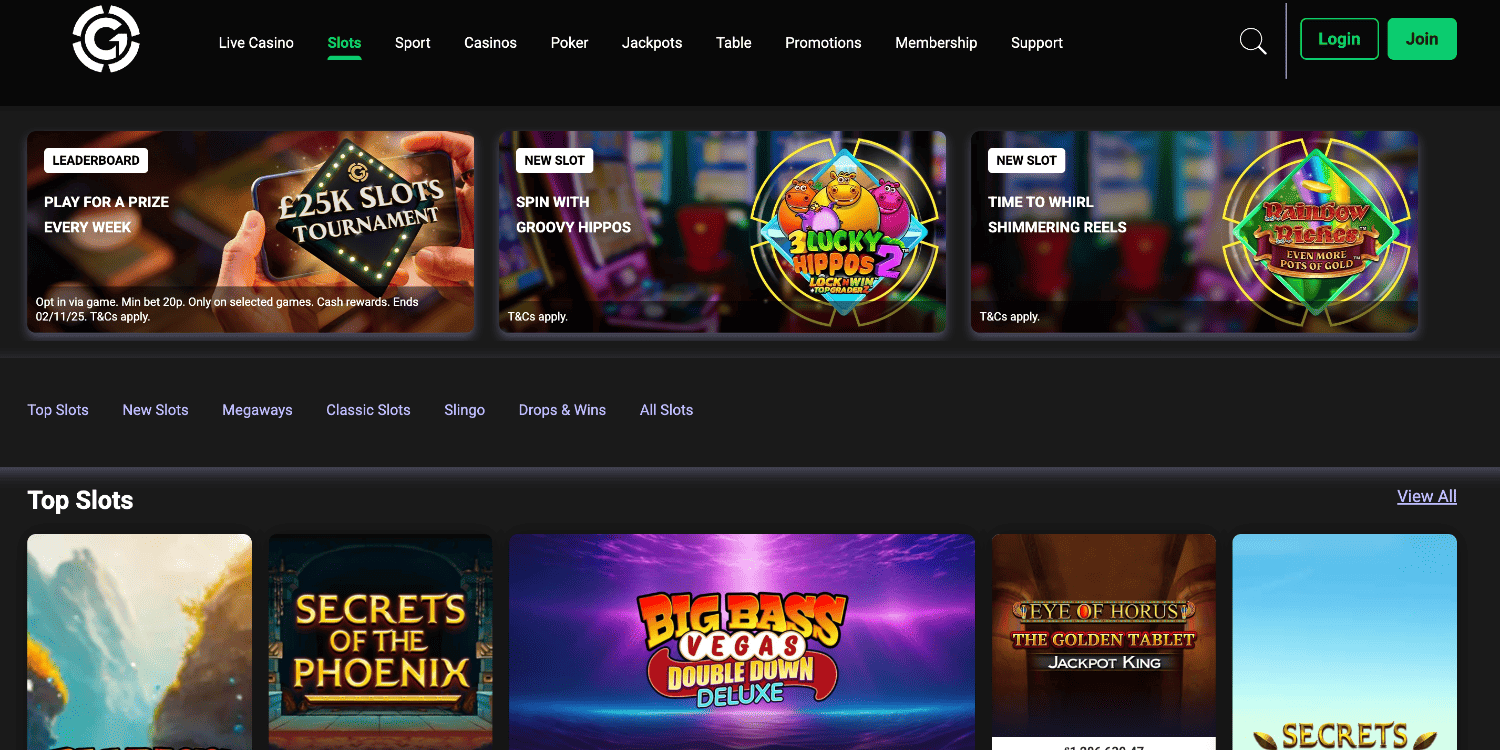
Task: Click the Rainbow Riches game badge
Action: point(1316,230)
